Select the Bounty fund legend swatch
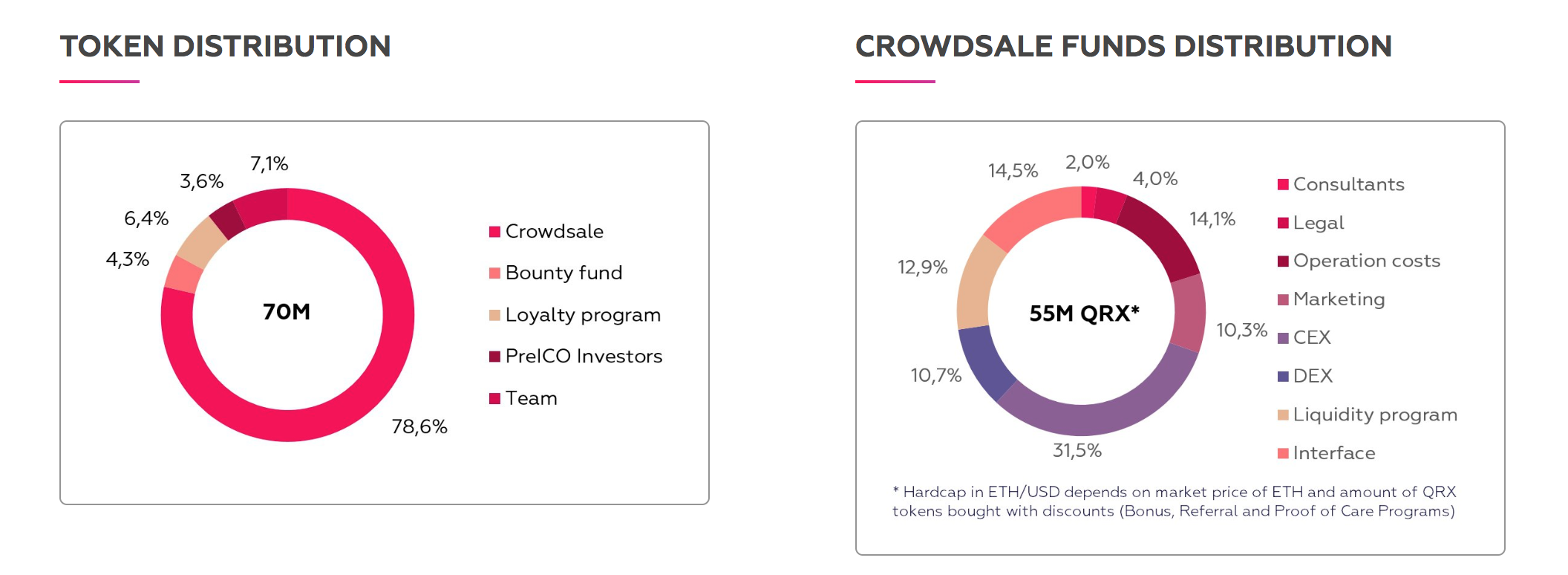 [x=494, y=273]
